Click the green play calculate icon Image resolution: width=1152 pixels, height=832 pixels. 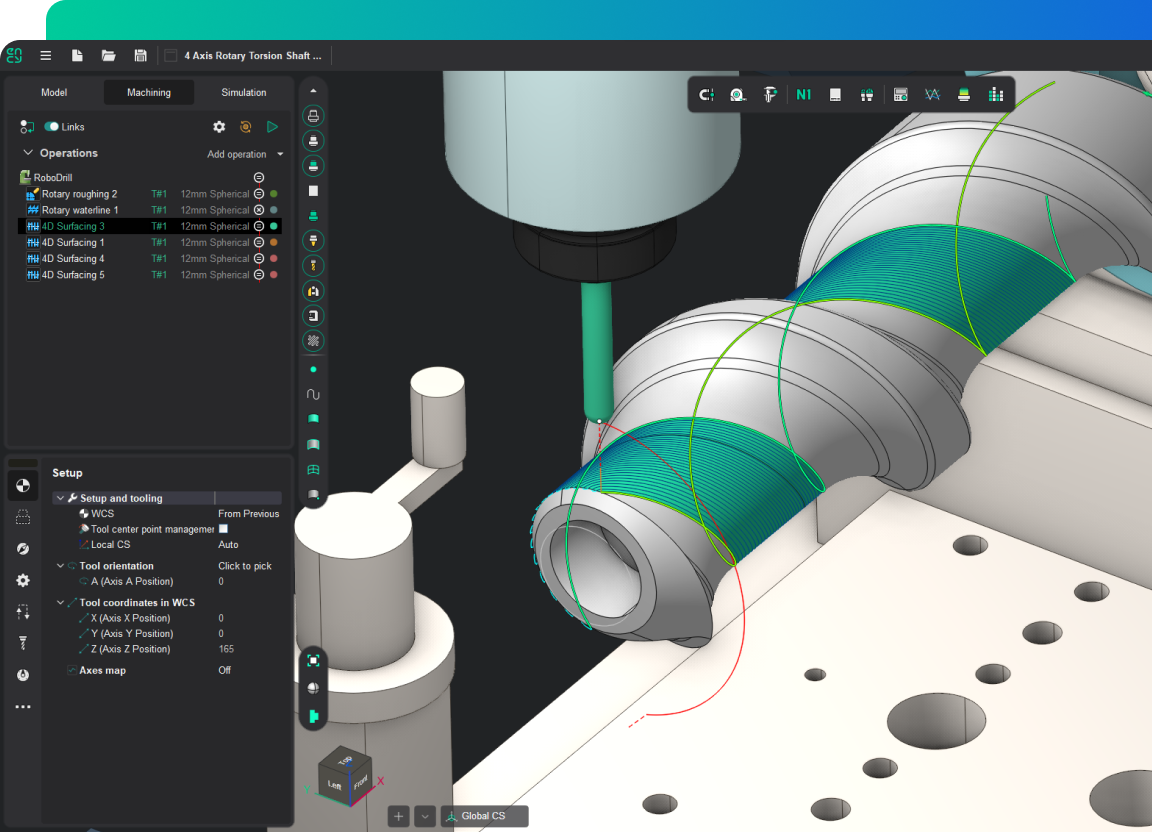click(272, 127)
